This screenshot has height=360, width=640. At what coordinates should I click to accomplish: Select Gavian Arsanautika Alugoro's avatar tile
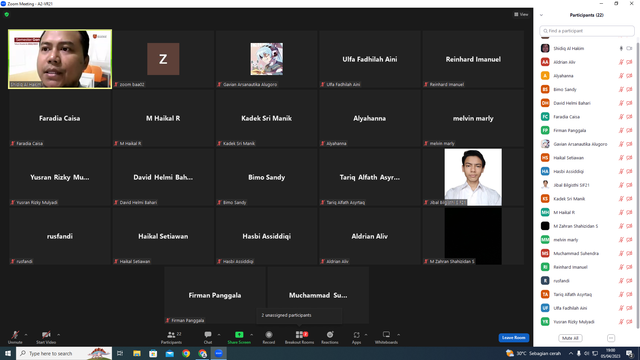pos(267,59)
